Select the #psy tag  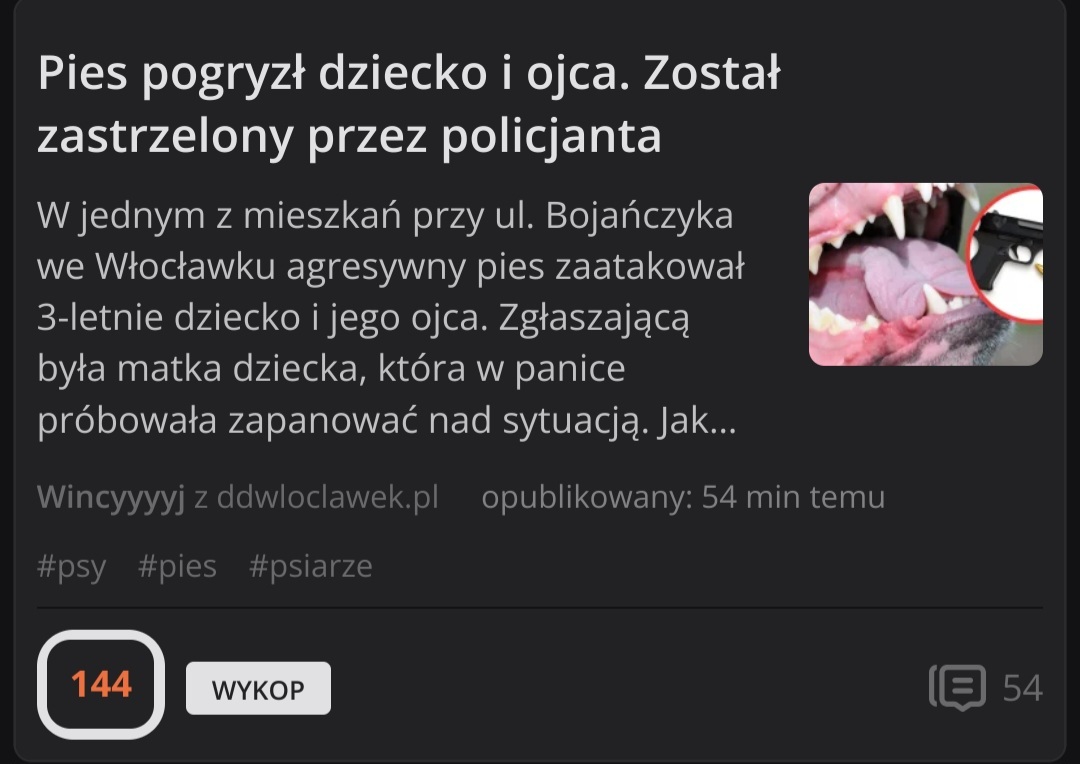72,566
